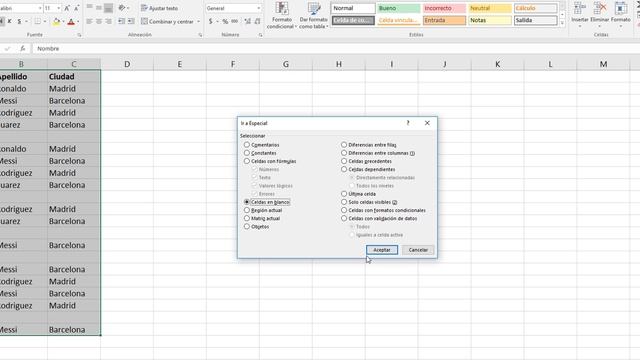Align text to bottom of cell
The image size is (640, 360).
click(109, 8)
